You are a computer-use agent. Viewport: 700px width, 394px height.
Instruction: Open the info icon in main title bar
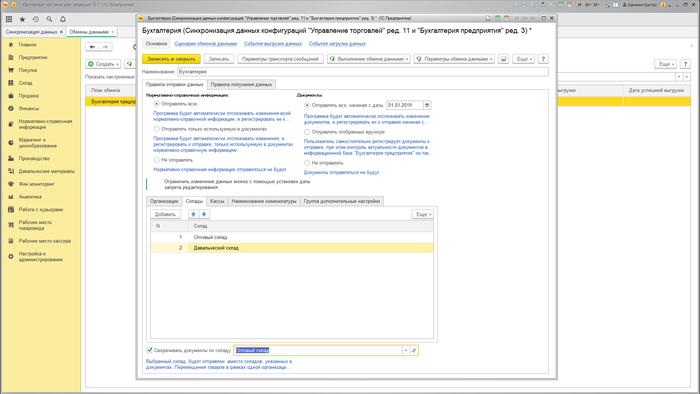click(x=663, y=5)
